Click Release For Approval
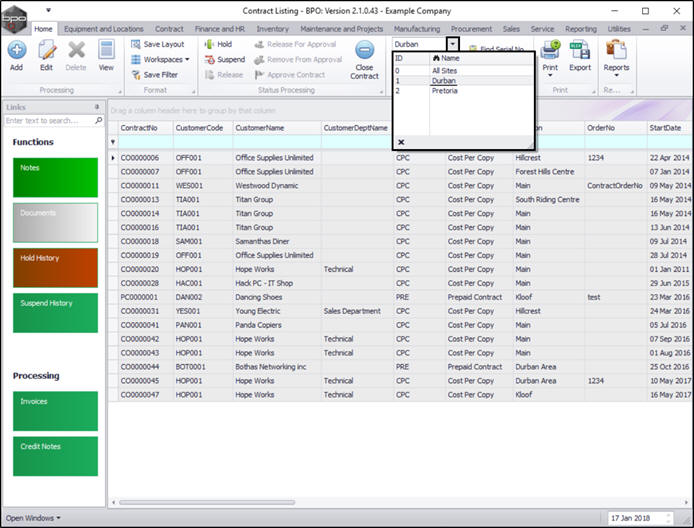The height and width of the screenshot is (528, 694). [295, 44]
